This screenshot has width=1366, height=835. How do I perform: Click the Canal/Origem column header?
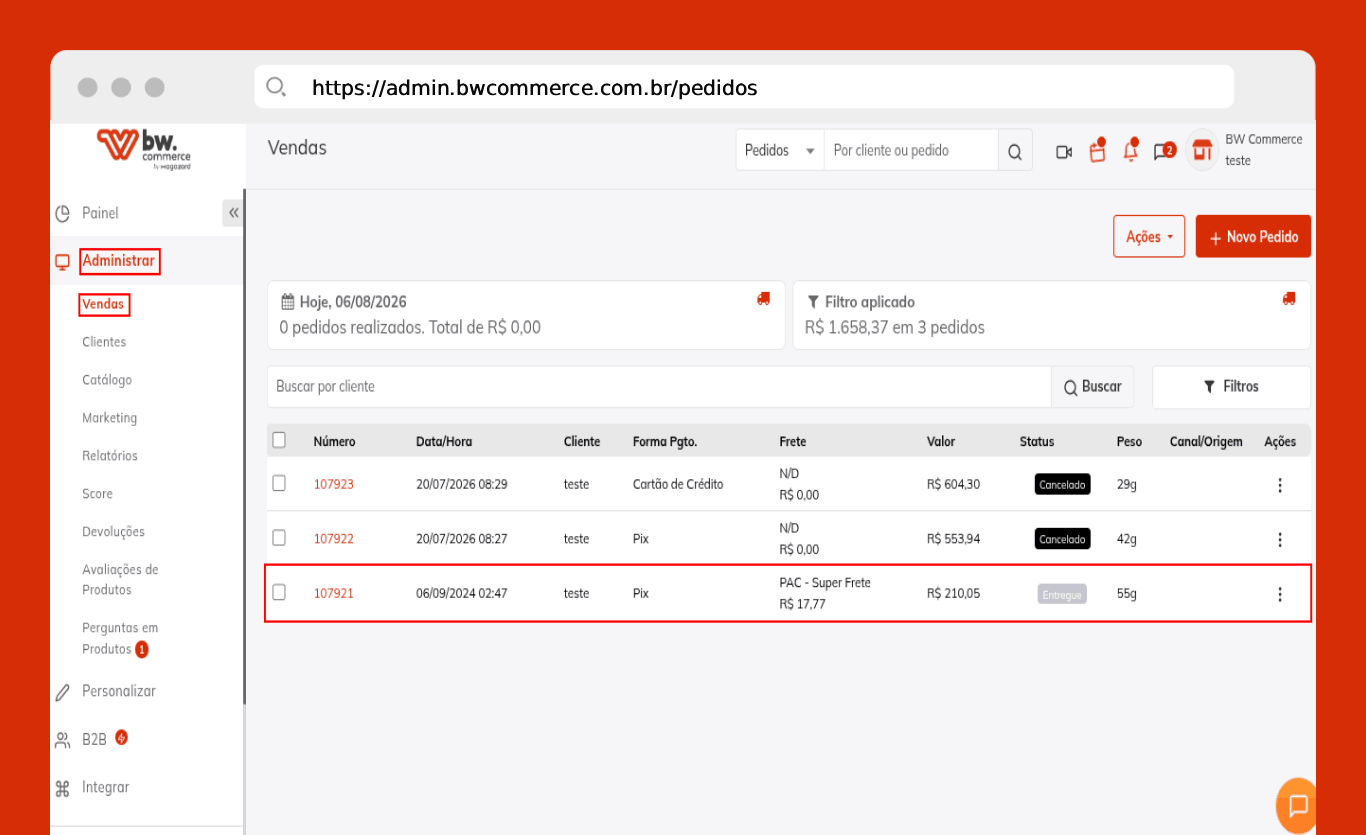1206,441
